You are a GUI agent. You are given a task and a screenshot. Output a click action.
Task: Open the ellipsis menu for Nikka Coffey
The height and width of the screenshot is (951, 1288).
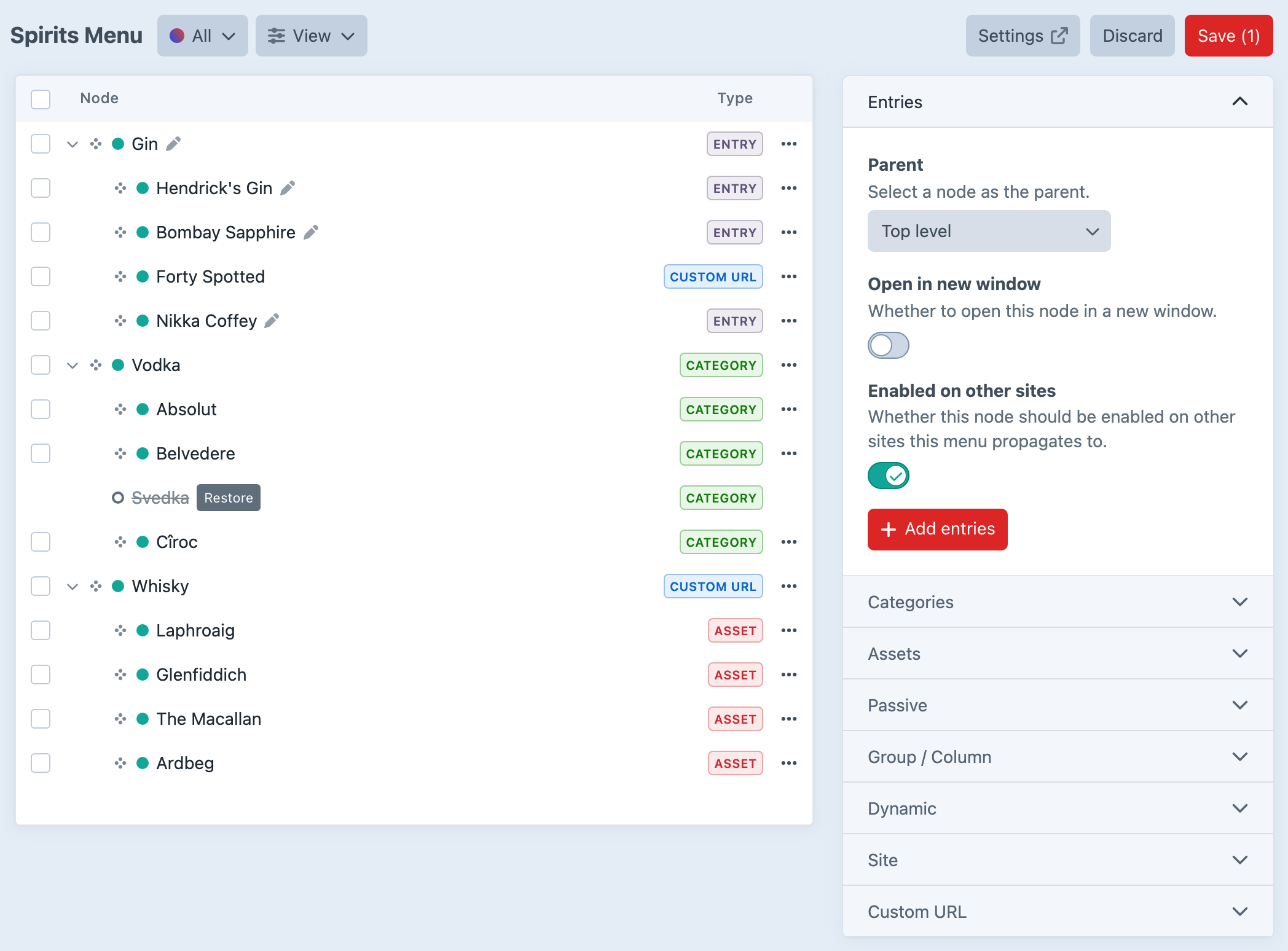[x=789, y=321]
